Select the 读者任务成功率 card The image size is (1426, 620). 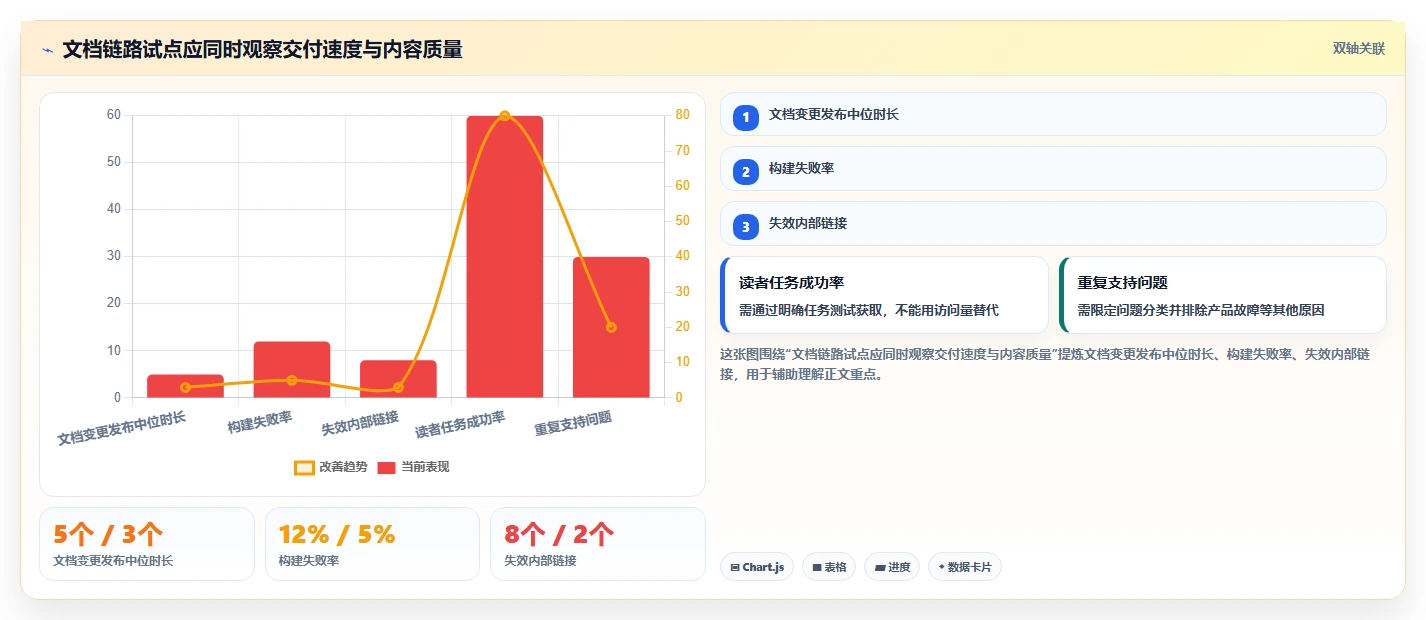pyautogui.click(x=884, y=295)
